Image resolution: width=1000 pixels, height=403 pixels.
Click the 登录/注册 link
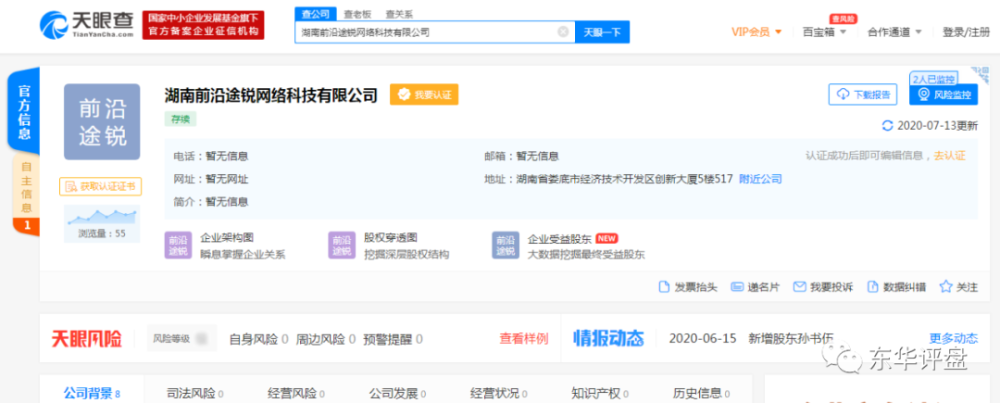(x=966, y=32)
